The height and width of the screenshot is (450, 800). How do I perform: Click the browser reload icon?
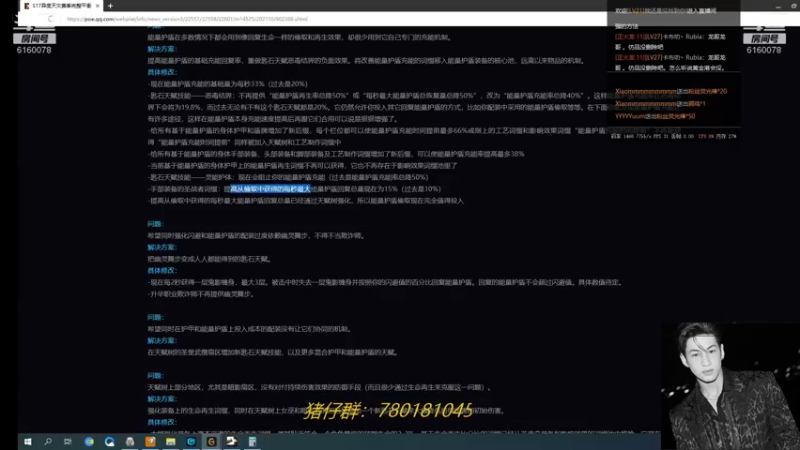coord(50,19)
